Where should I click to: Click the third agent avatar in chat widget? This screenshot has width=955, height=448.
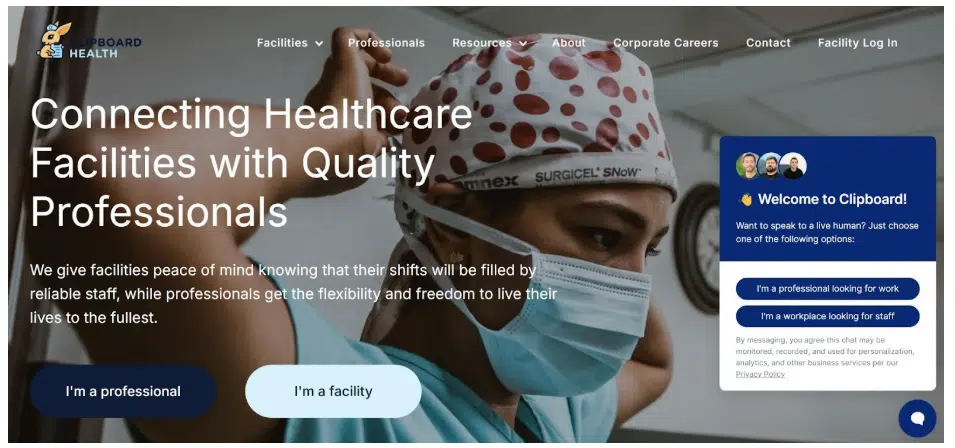pos(793,166)
